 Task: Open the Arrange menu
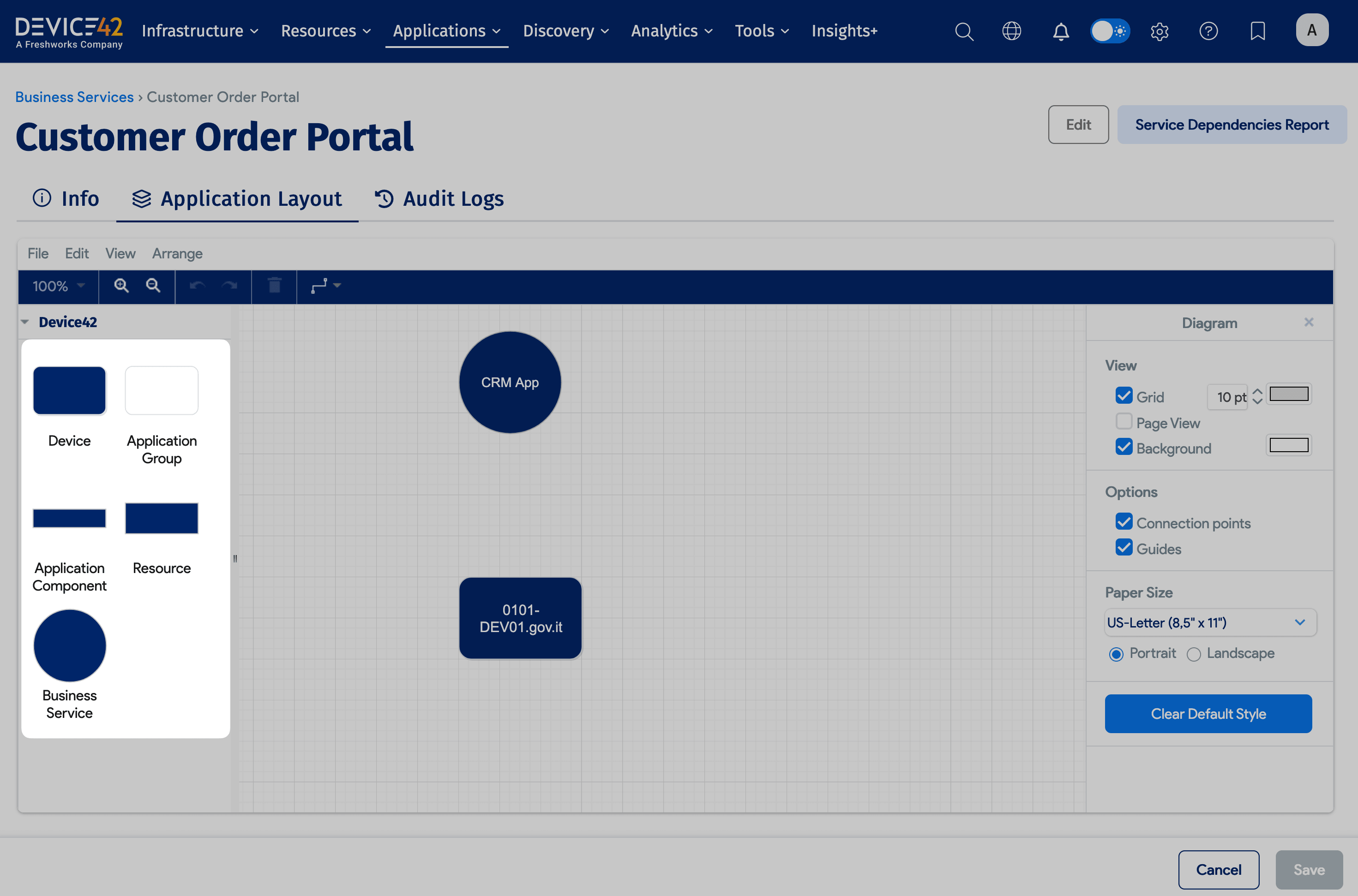(177, 253)
